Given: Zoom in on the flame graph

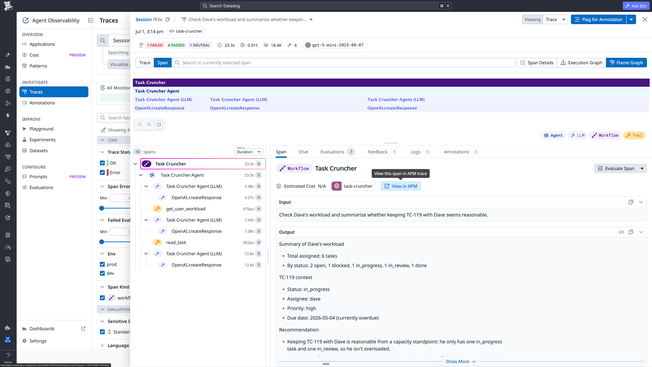Looking at the screenshot, I should [149, 124].
